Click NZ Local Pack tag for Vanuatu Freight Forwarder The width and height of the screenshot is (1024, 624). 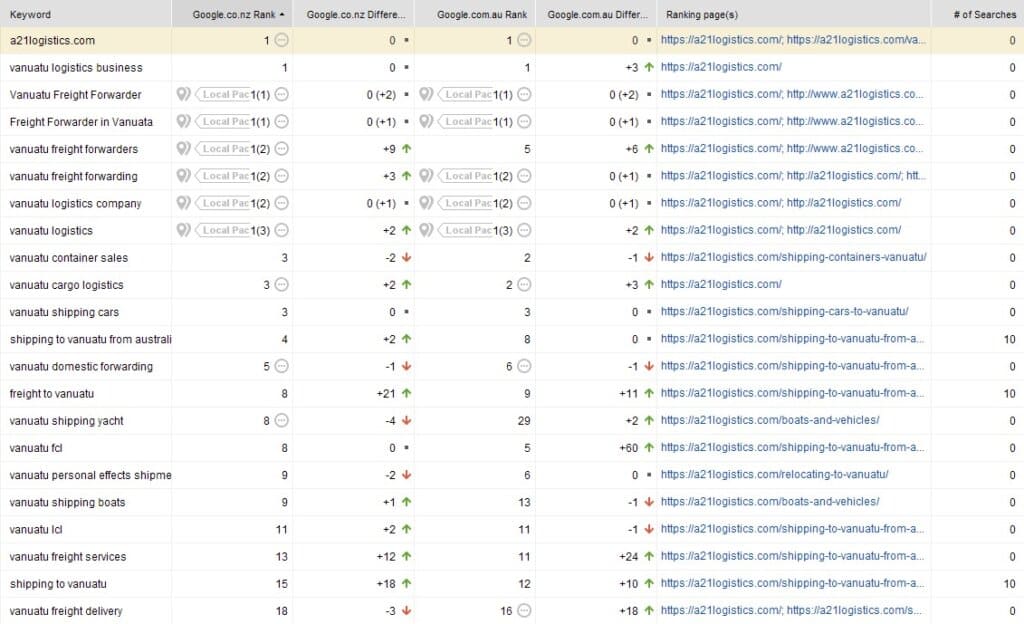(x=223, y=95)
